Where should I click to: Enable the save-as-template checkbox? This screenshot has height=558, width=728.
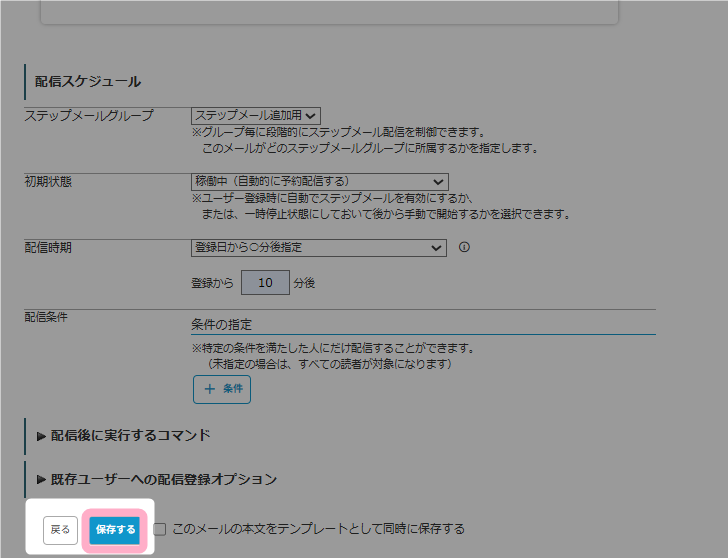click(x=160, y=529)
